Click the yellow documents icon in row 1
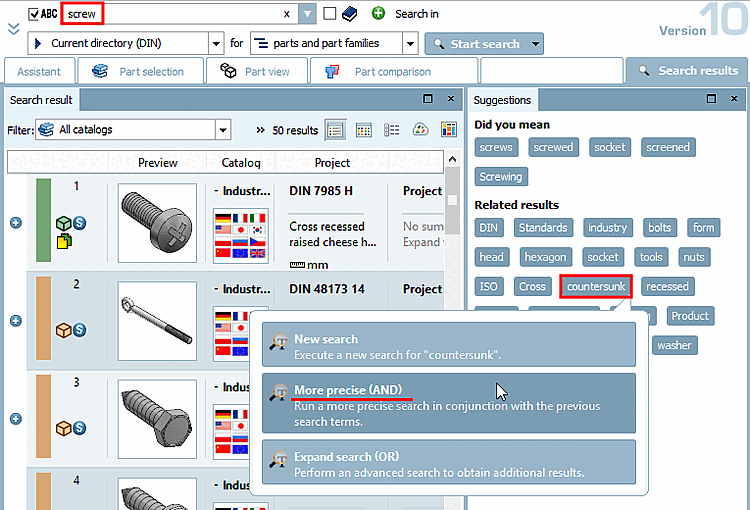This screenshot has width=750, height=510. click(64, 241)
